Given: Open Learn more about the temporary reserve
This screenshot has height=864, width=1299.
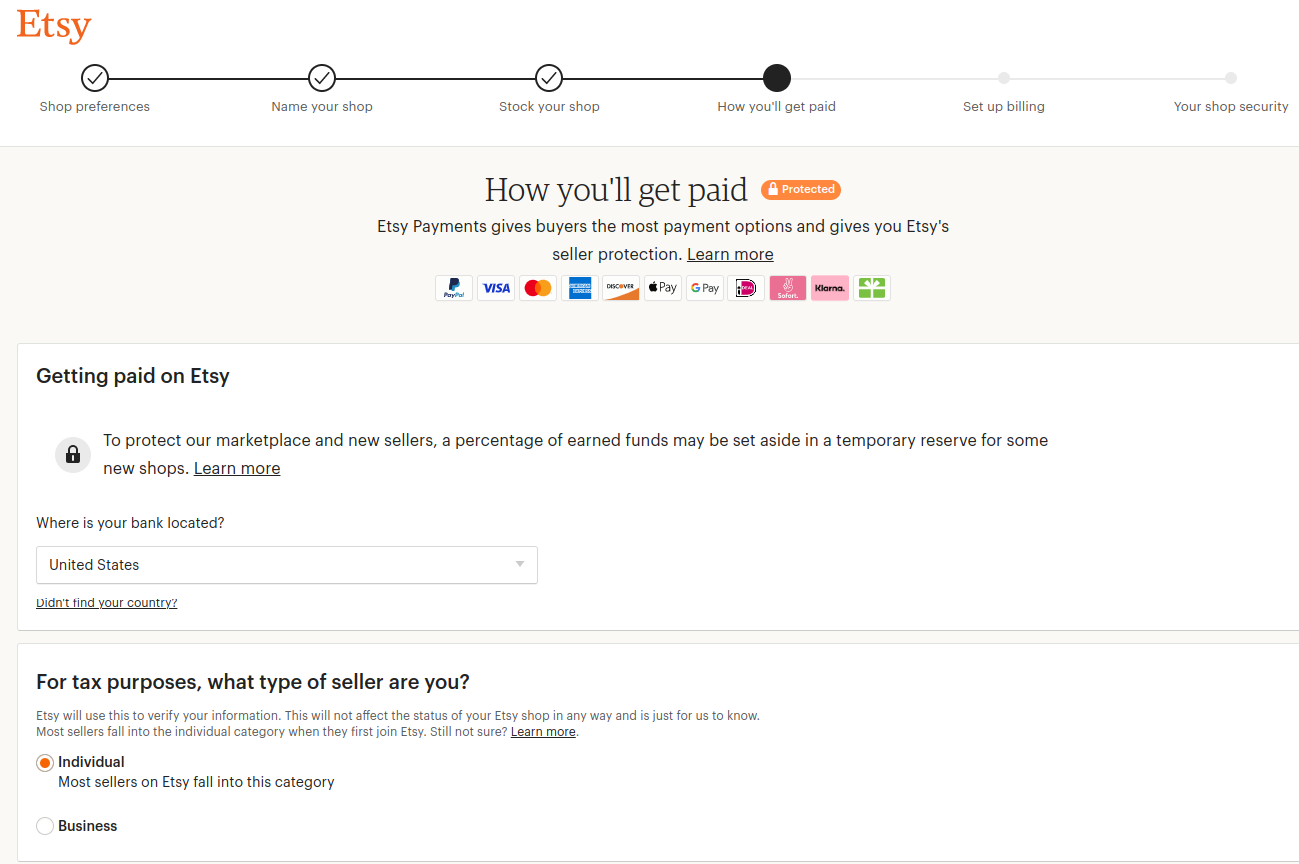Looking at the screenshot, I should 237,468.
